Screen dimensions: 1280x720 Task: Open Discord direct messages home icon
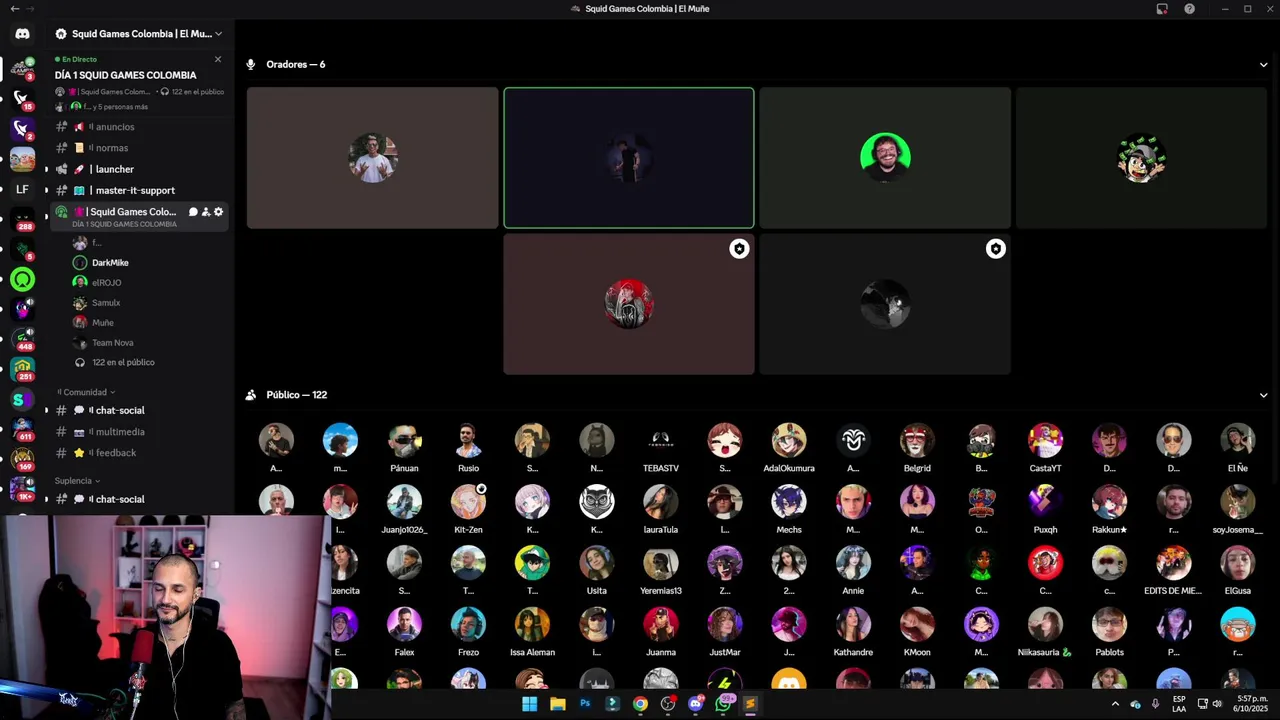coord(22,34)
